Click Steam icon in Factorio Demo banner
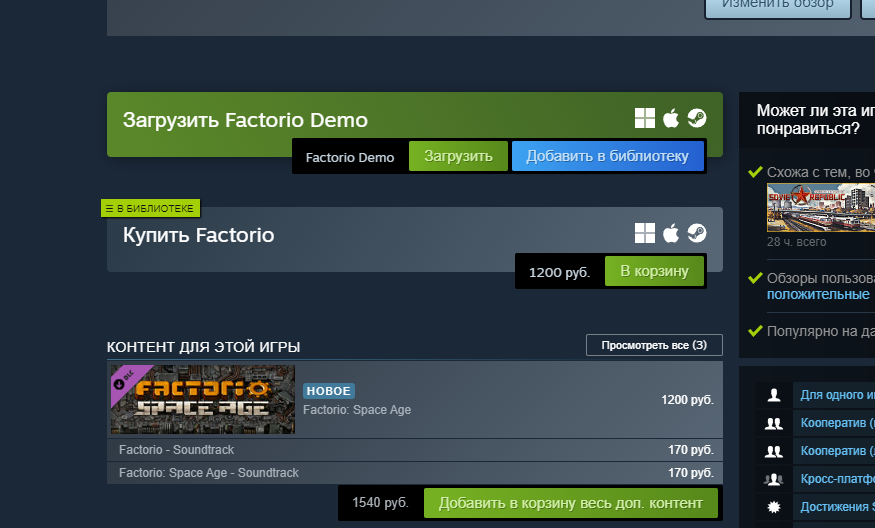Viewport: 875px width, 528px height. pyautogui.click(x=696, y=118)
